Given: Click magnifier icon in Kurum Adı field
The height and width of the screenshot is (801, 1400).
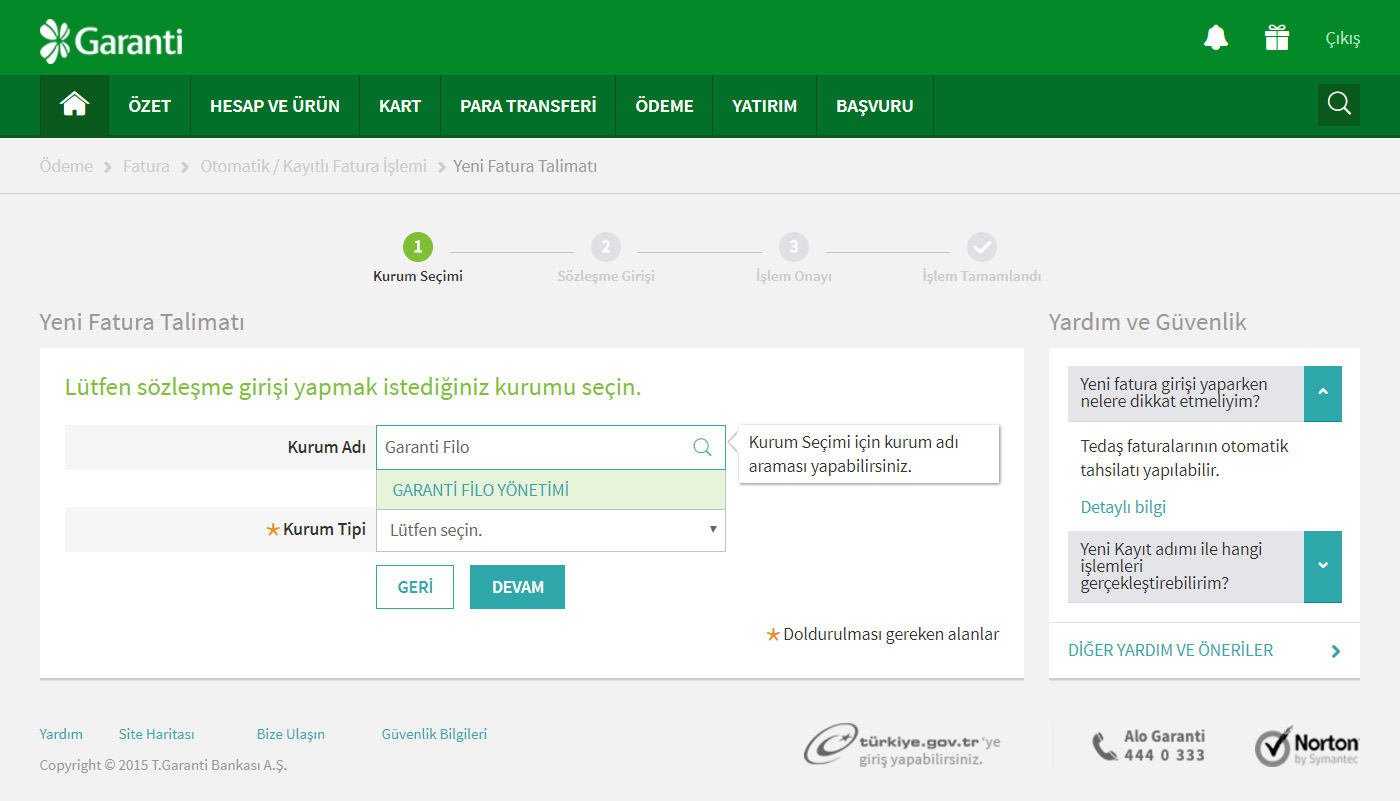Looking at the screenshot, I should [703, 447].
